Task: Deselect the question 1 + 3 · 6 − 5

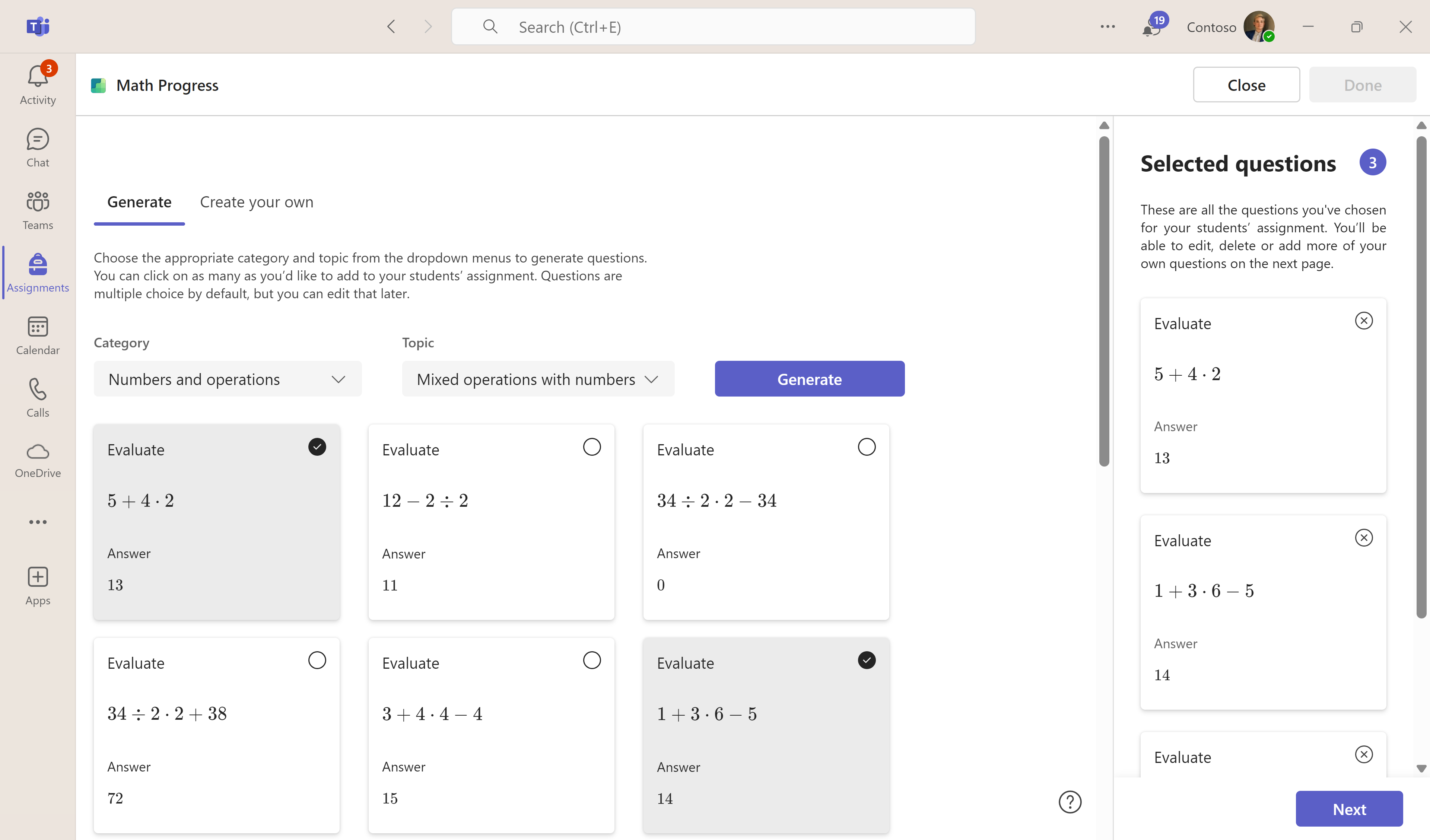Action: 867,660
